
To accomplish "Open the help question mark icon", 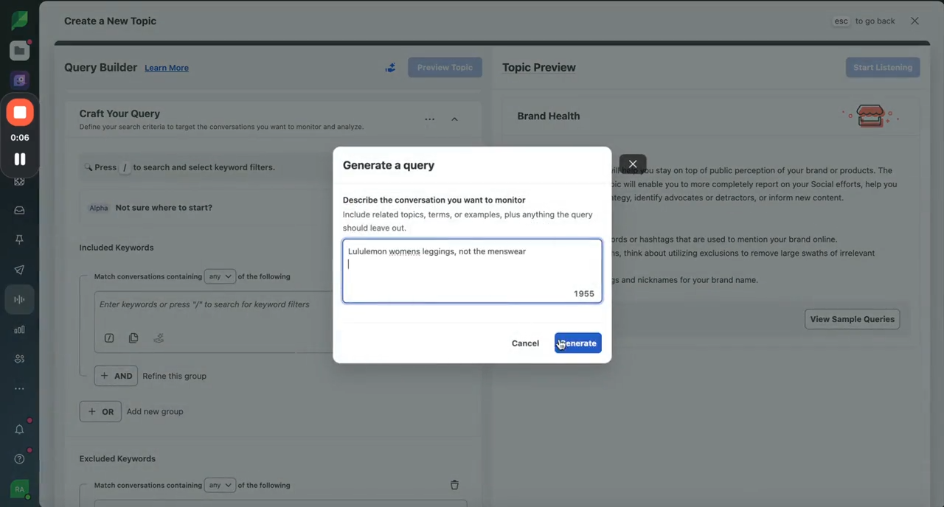I will click(x=19, y=459).
